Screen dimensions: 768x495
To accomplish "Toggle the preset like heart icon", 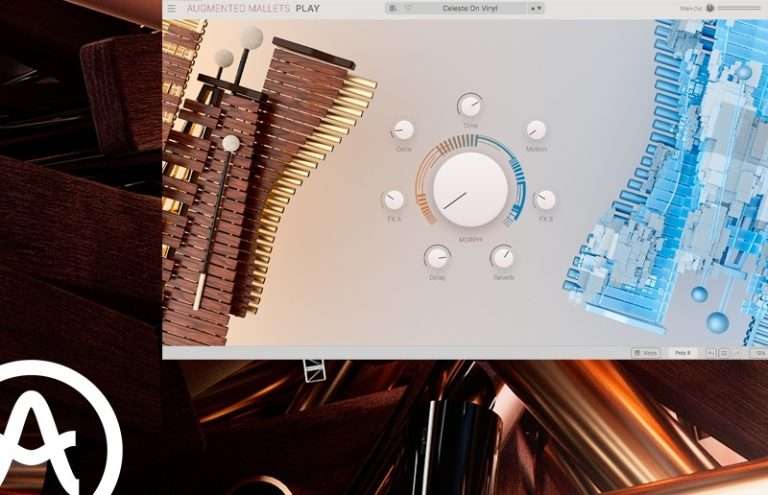I will click(x=408, y=8).
